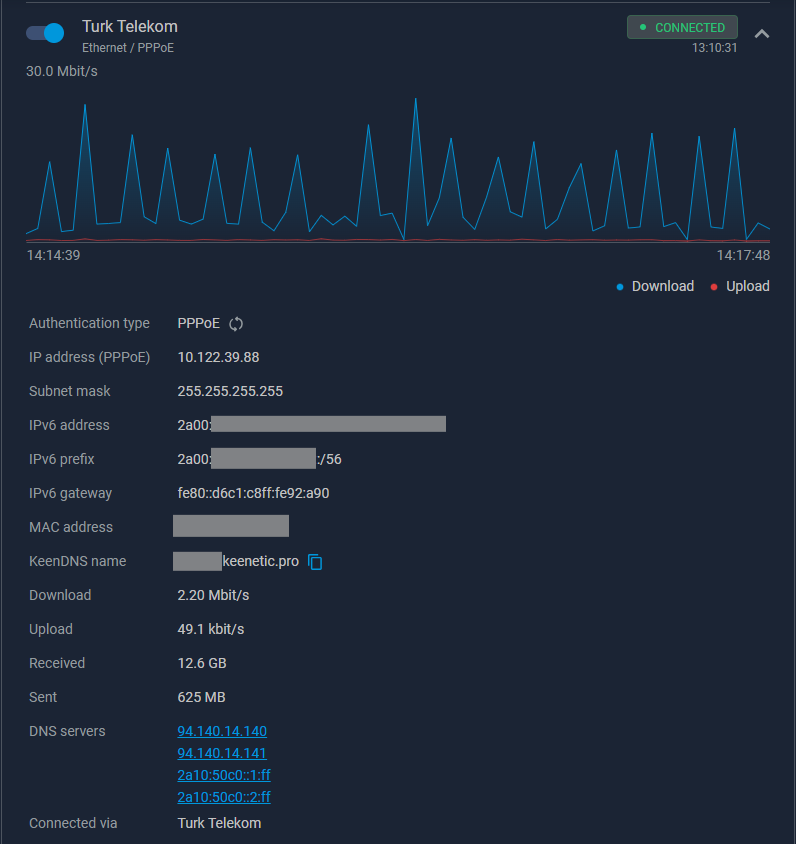
Task: Click the download speed 2.20 Mbit/s value
Action: click(213, 595)
